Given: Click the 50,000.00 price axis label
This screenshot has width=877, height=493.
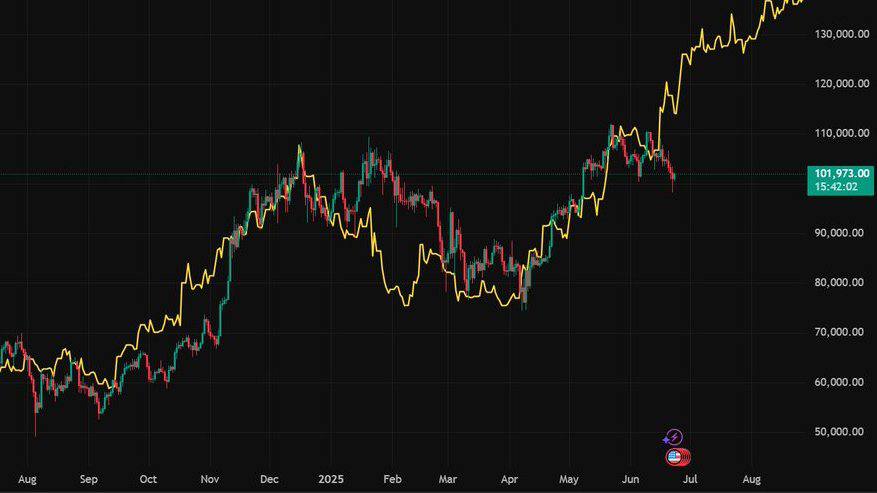Looking at the screenshot, I should [x=840, y=432].
